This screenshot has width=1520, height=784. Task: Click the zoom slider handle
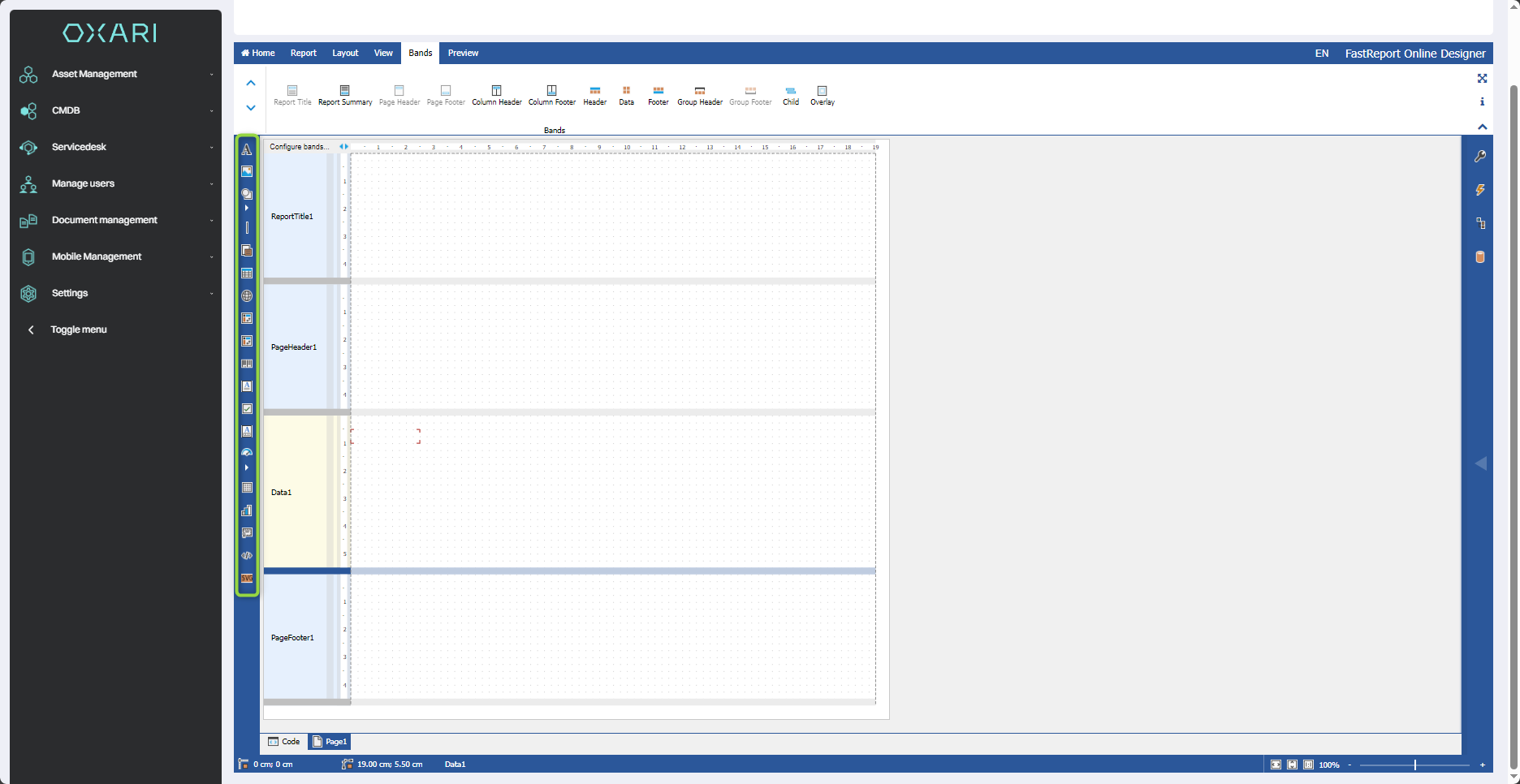click(x=1414, y=765)
